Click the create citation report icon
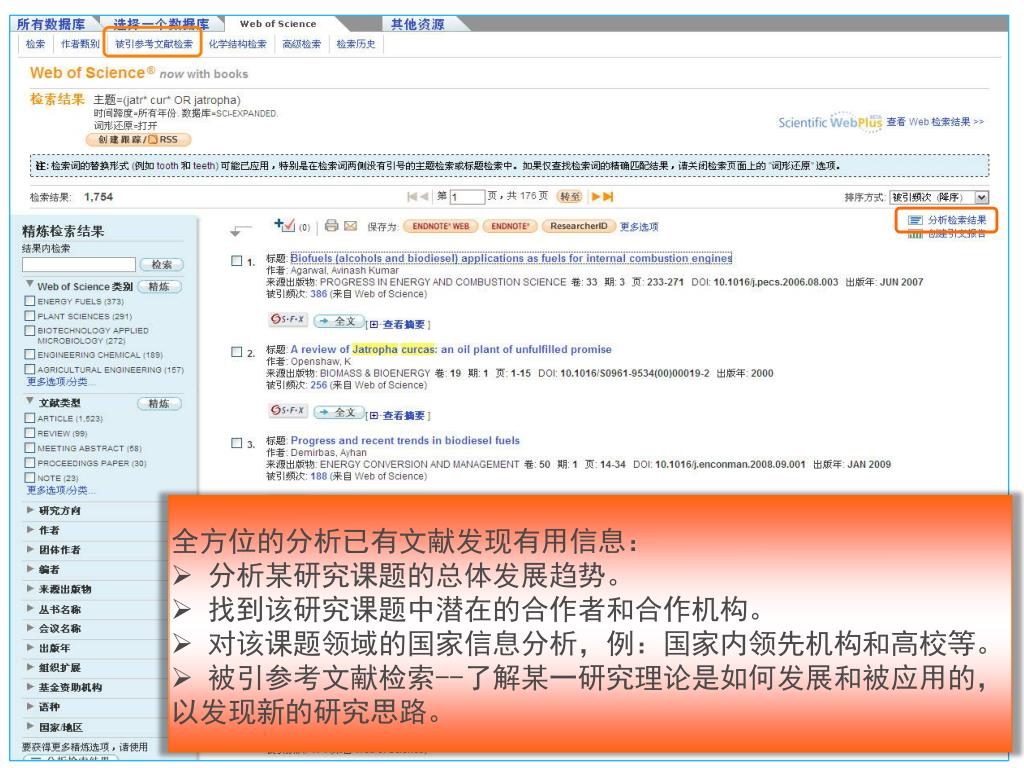Viewport: 1024px width, 768px height. coord(915,234)
